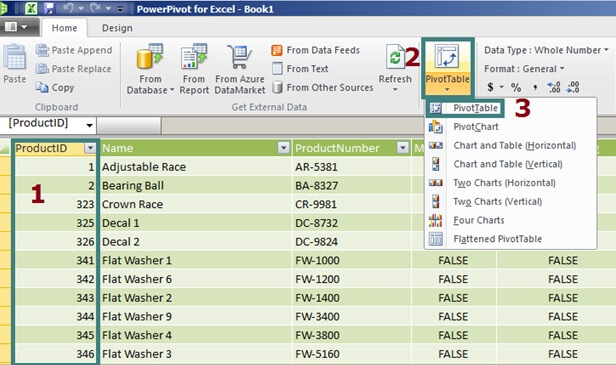The width and height of the screenshot is (616, 365).
Task: Select cell 'Adjustable Race'
Action: 196,167
